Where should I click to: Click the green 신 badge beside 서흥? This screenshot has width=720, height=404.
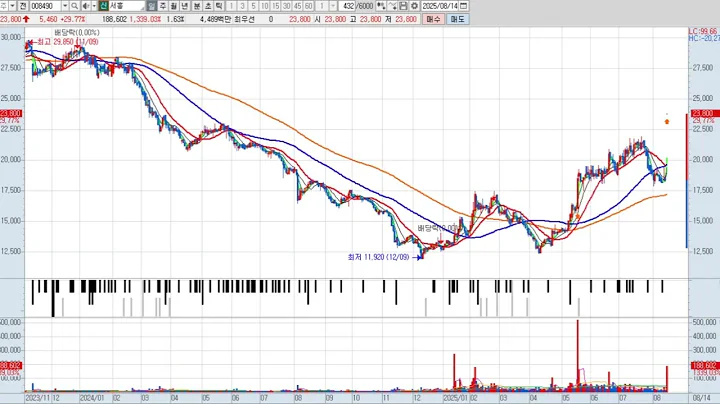pos(104,6)
